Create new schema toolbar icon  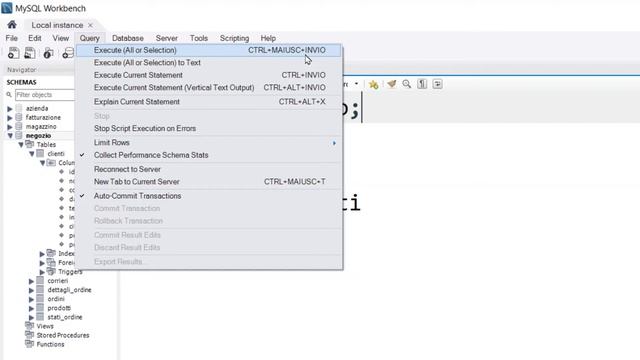pyautogui.click(x=68, y=53)
